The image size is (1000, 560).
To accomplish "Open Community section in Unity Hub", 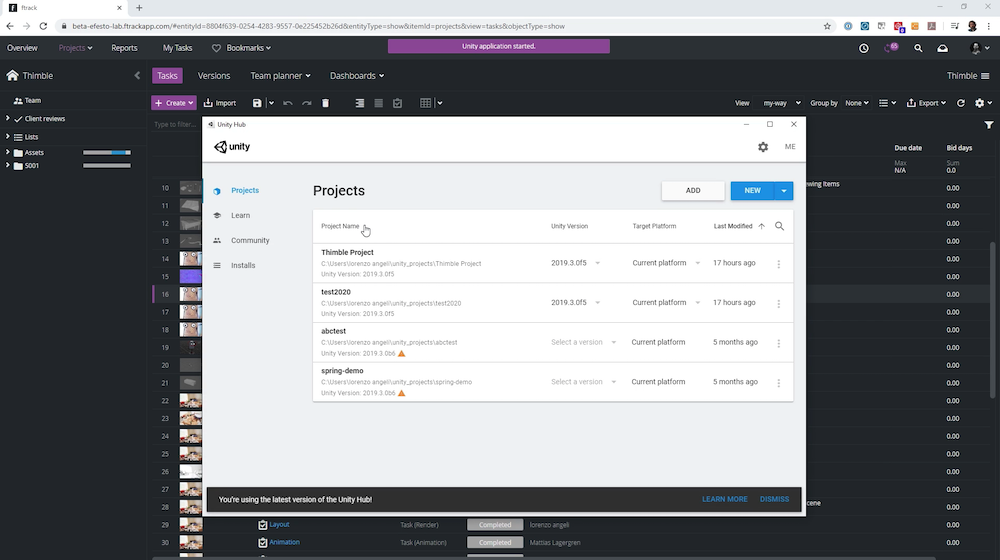I will (250, 240).
